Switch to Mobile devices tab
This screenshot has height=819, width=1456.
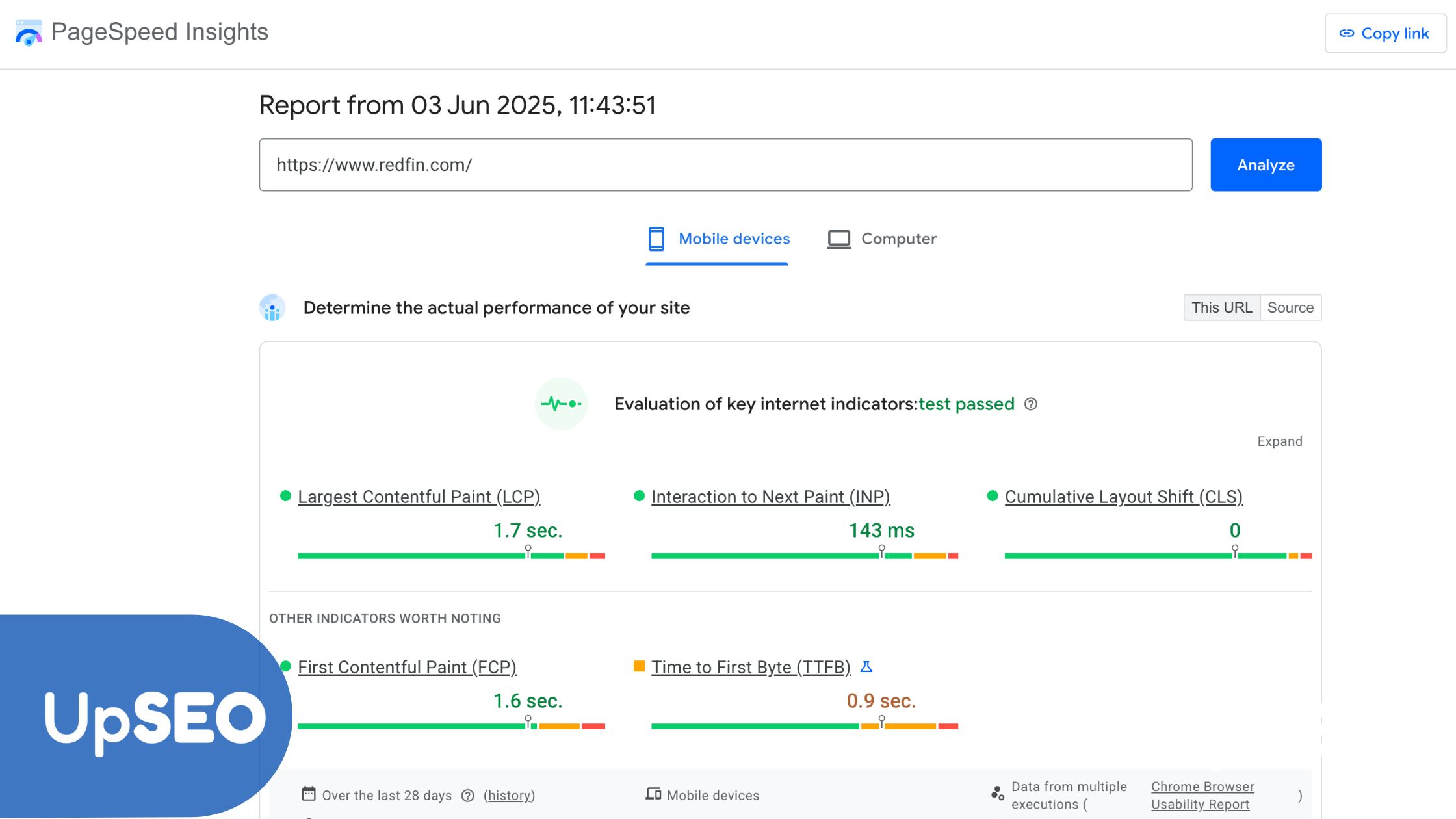pos(718,239)
